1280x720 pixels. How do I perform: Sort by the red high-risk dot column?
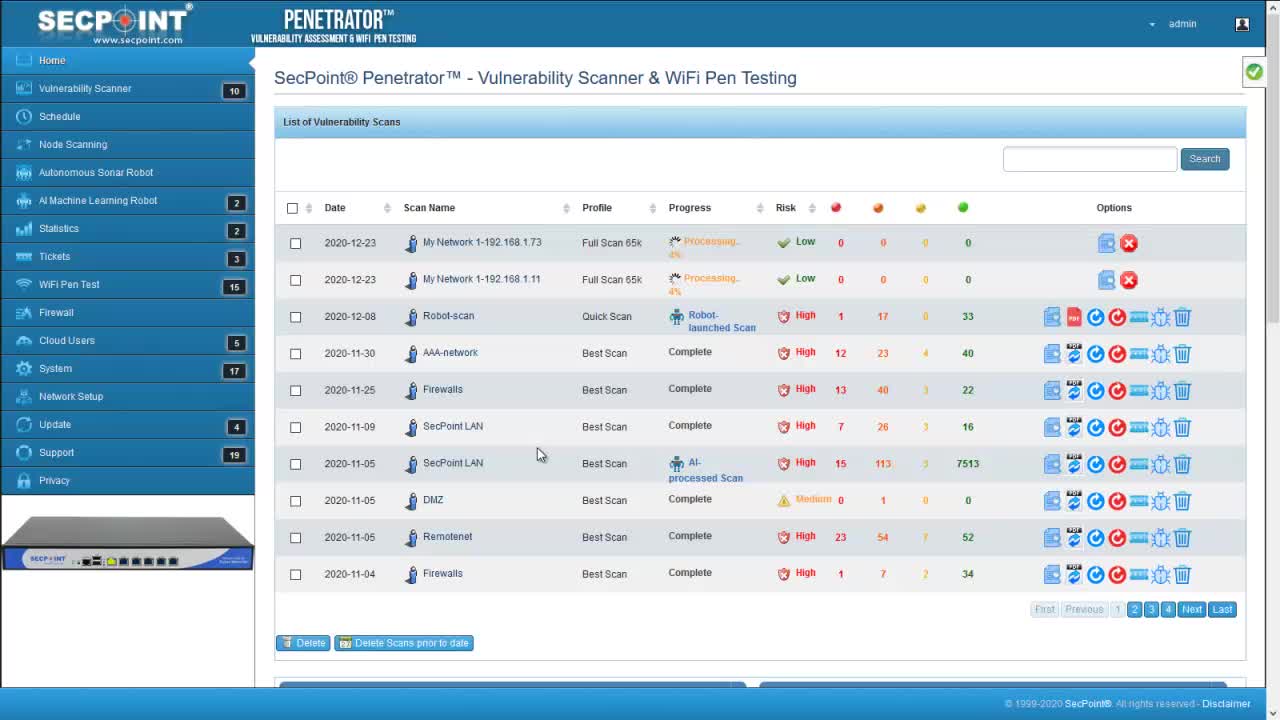coord(836,208)
